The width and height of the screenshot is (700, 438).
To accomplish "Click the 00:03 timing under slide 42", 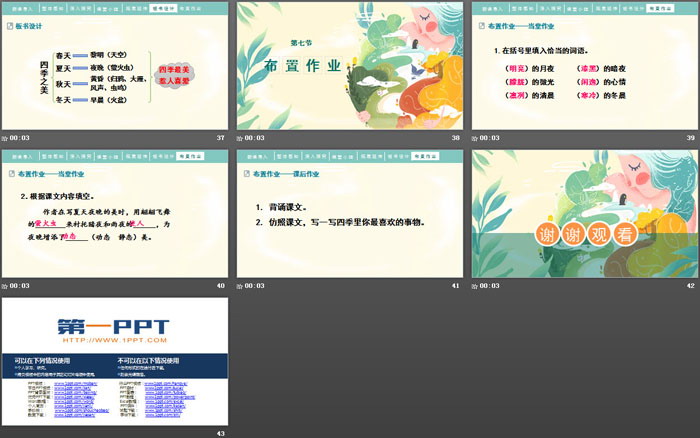I will [x=490, y=286].
